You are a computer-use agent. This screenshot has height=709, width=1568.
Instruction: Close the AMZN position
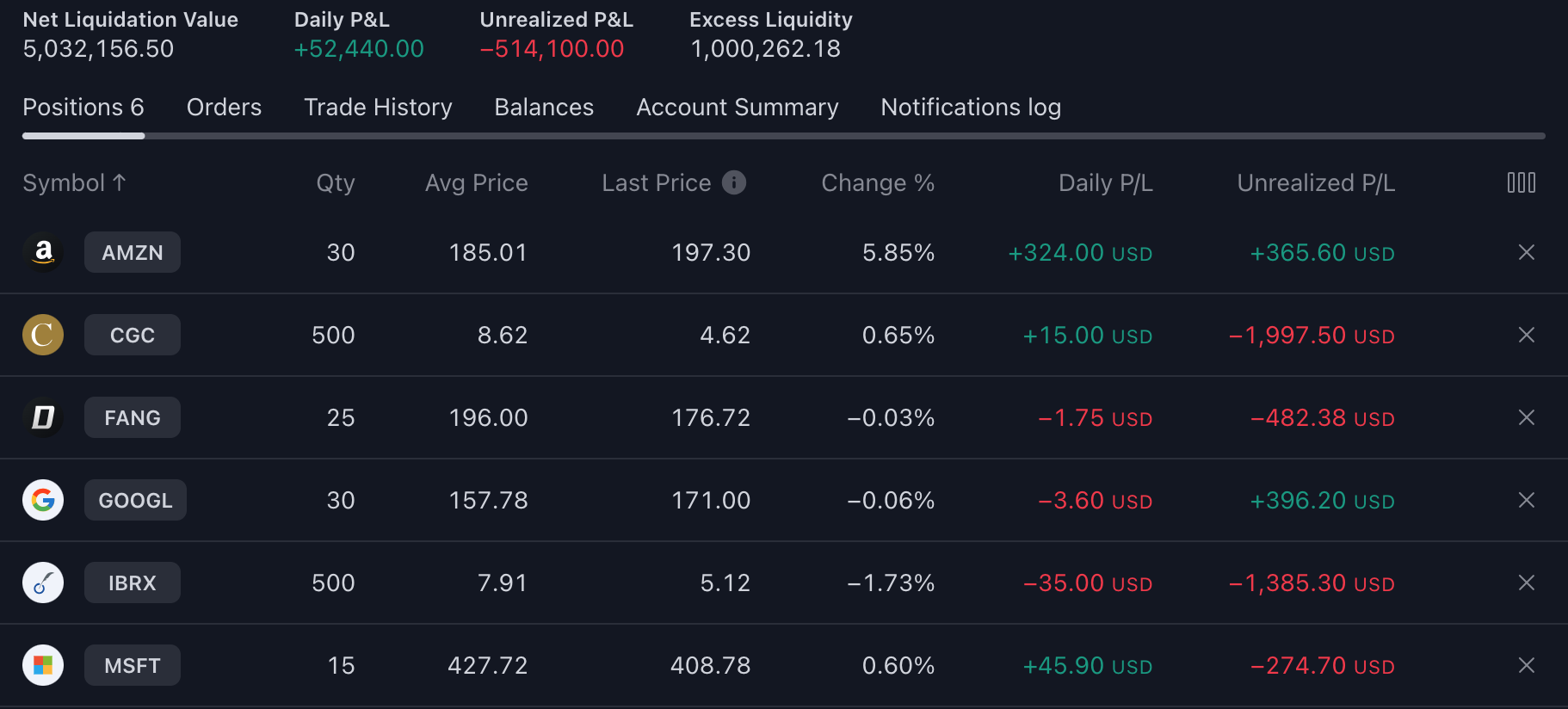click(1526, 252)
